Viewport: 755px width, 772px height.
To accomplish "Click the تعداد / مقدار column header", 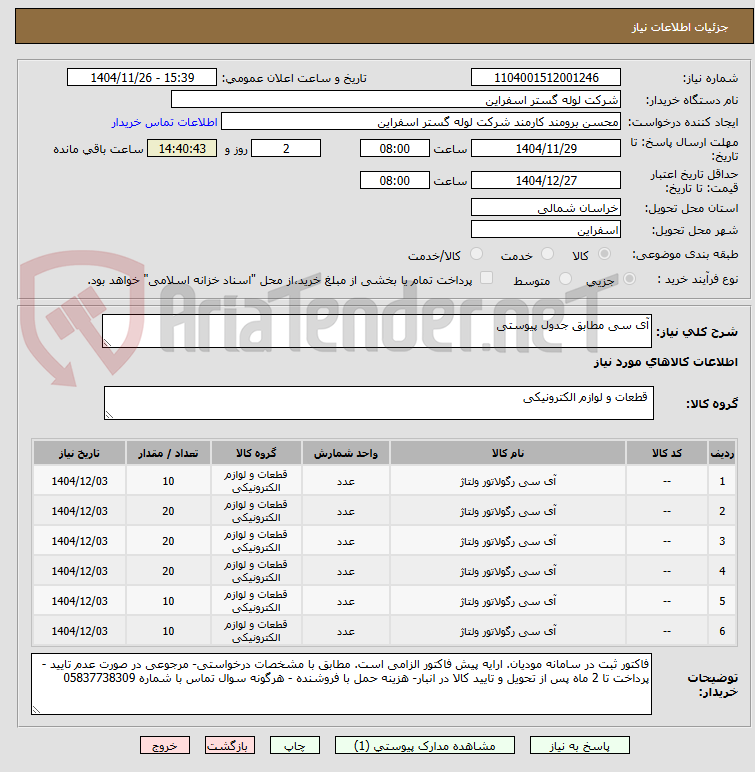I will coord(168,453).
